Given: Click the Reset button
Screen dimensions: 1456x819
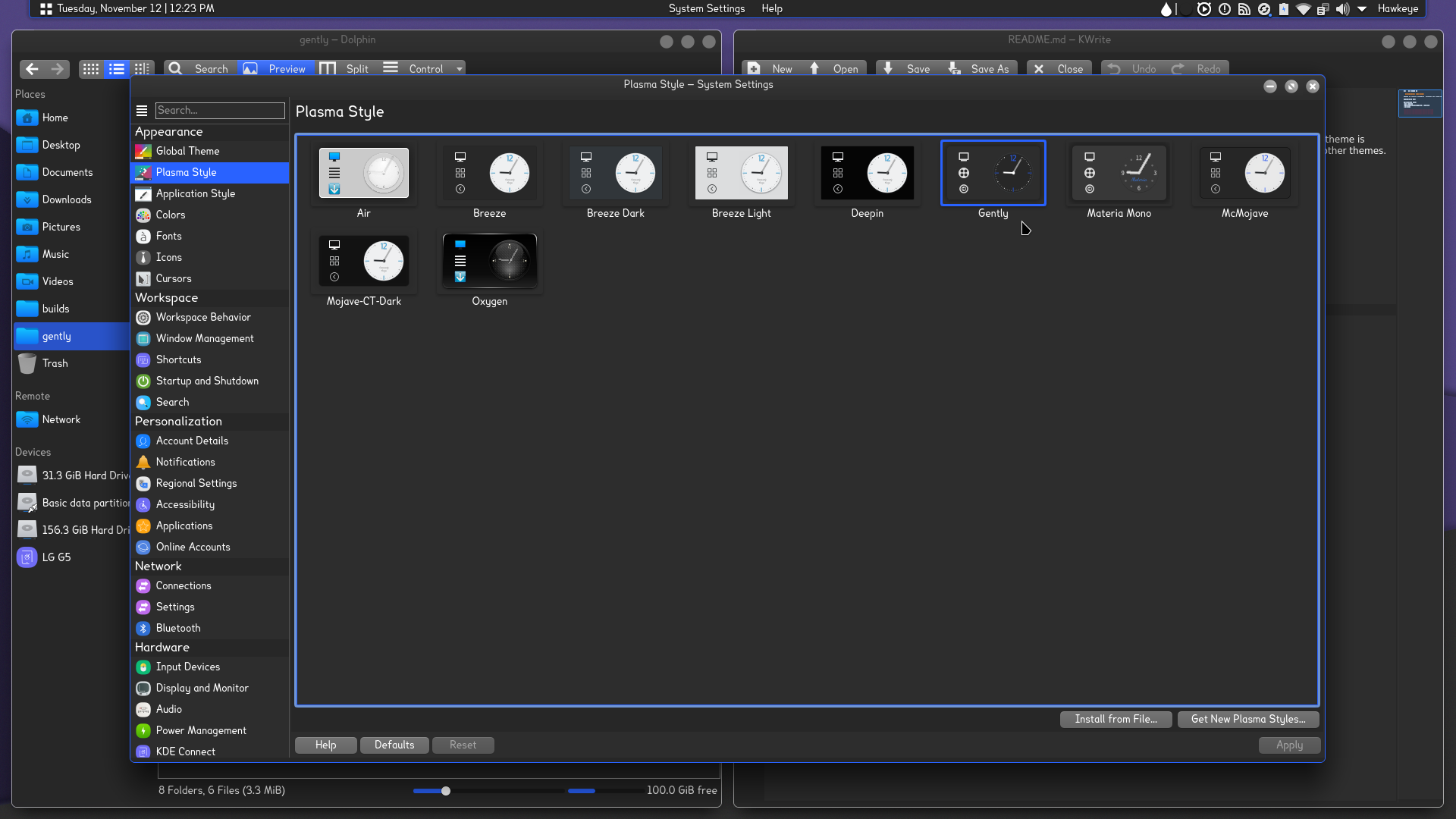Looking at the screenshot, I should (x=463, y=745).
